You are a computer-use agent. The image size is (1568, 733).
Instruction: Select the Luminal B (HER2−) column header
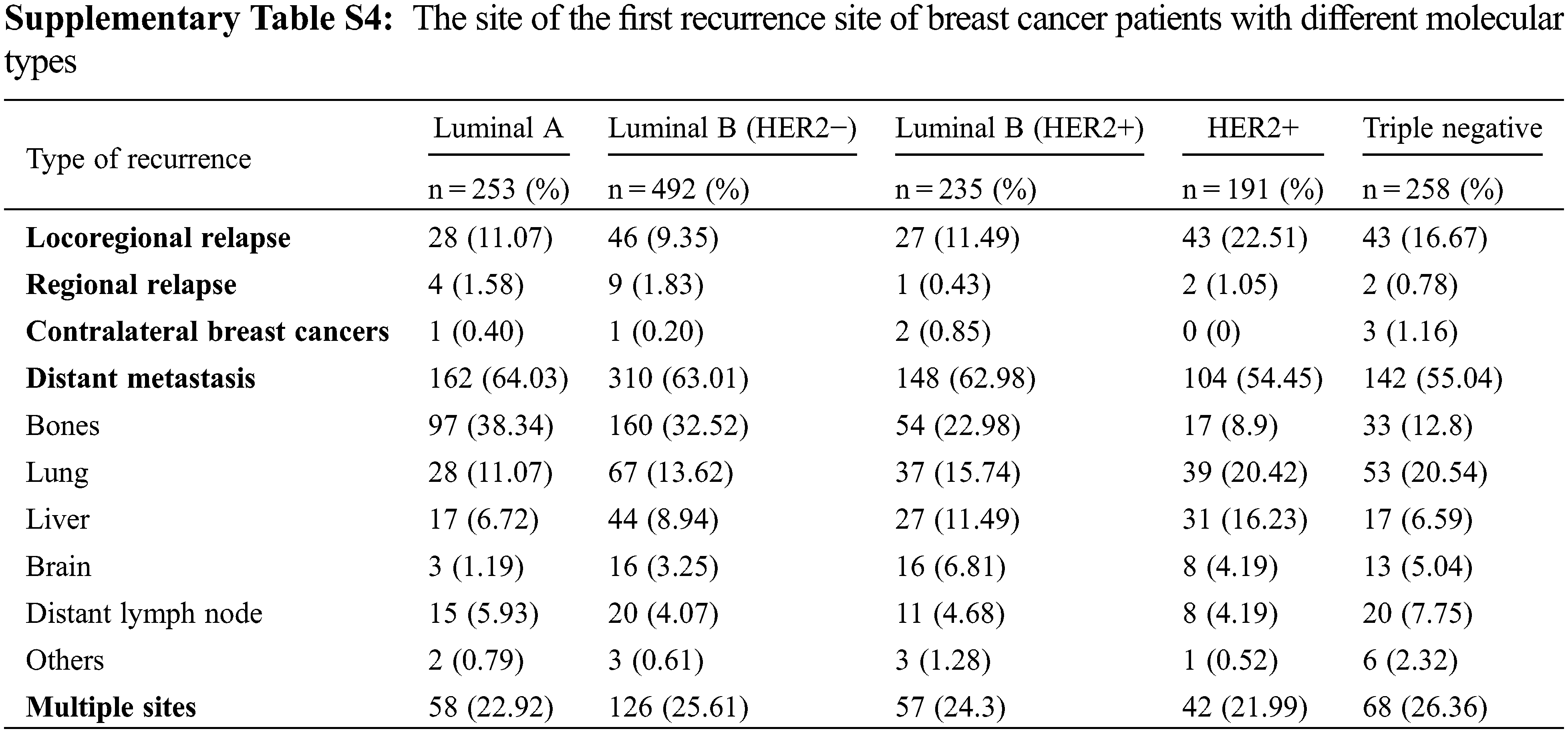click(x=732, y=129)
